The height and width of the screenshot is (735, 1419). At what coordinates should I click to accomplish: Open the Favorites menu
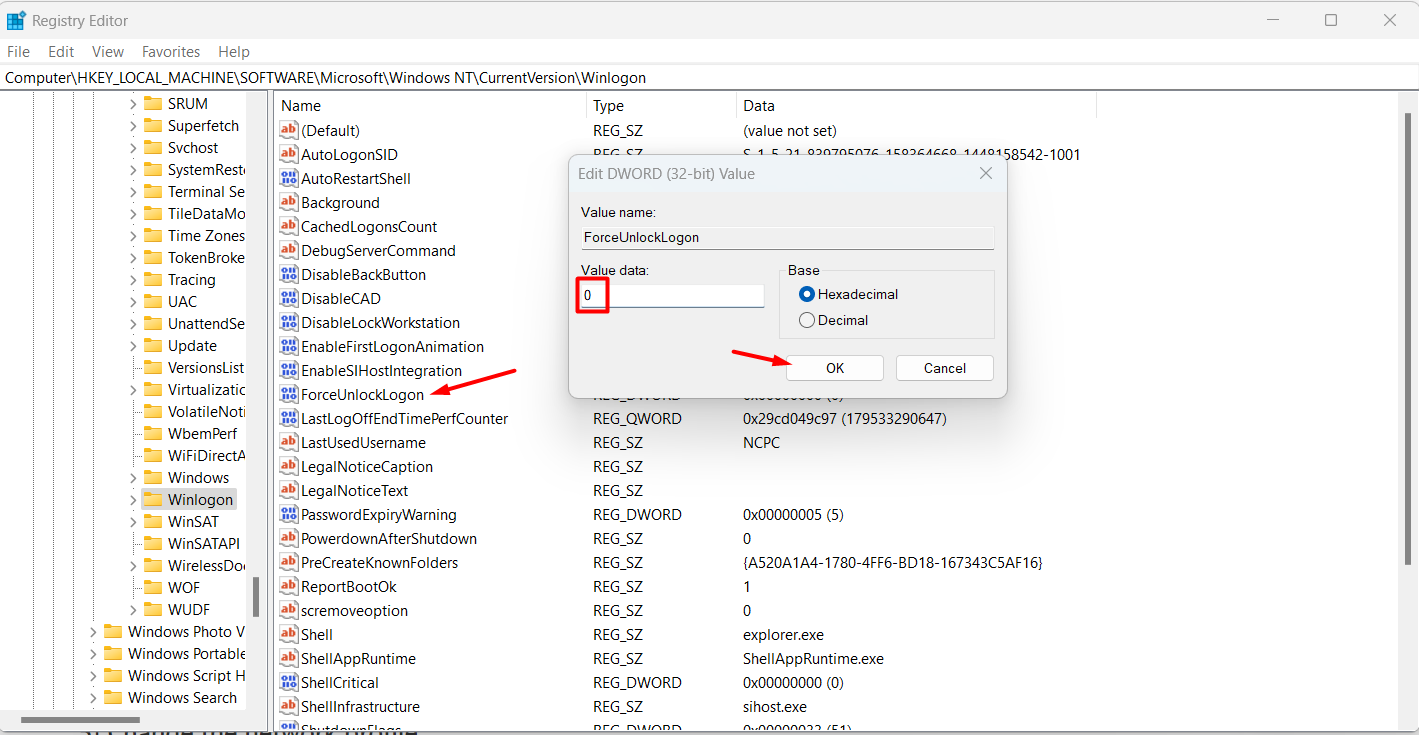[x=170, y=51]
